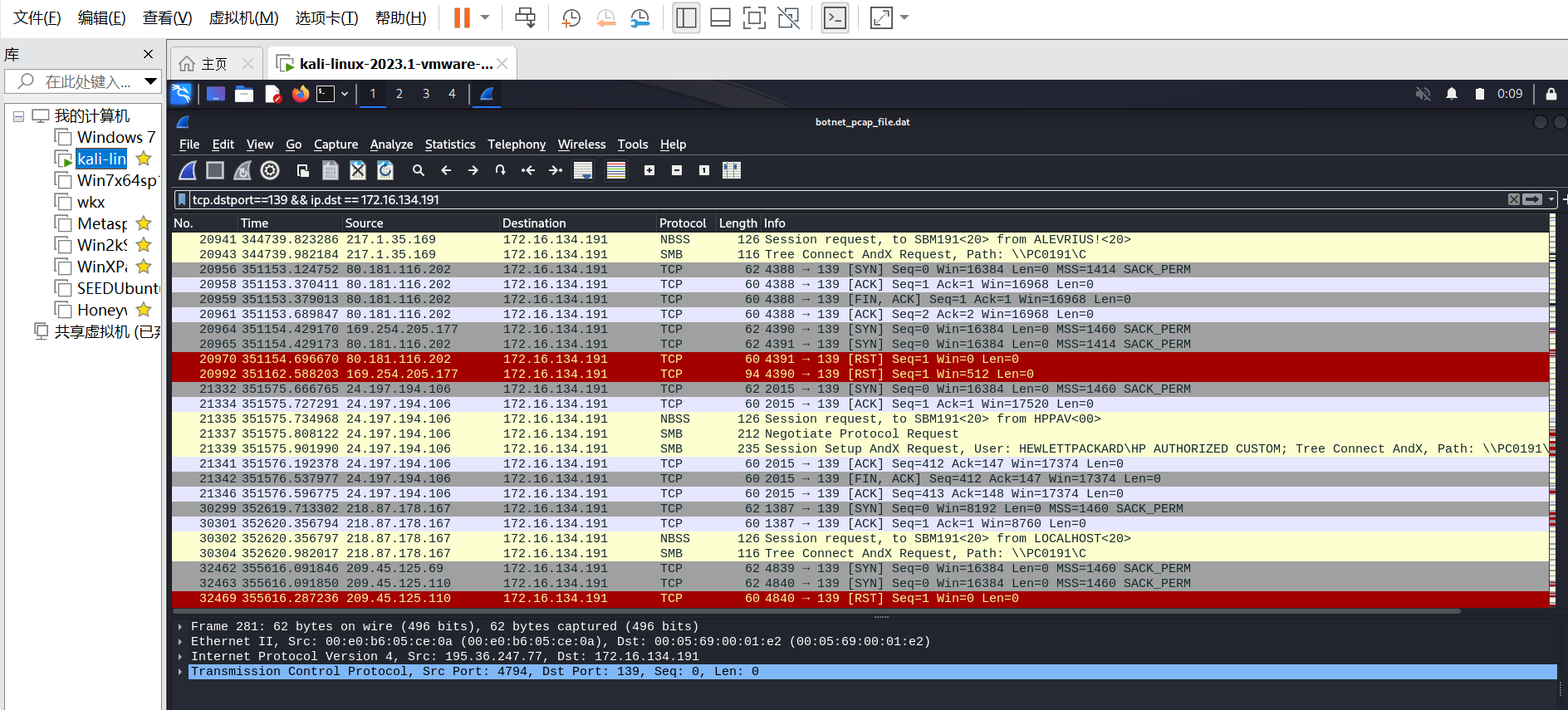Switch to workspace 4 in Kali panel

tap(453, 94)
